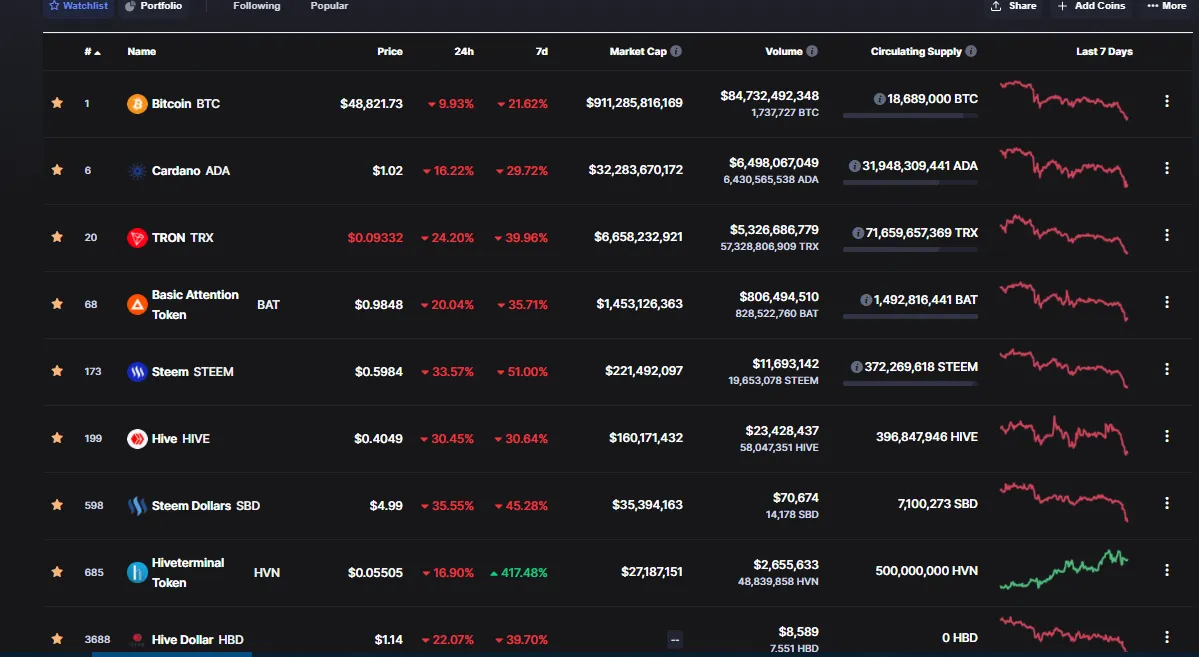The height and width of the screenshot is (657, 1199).
Task: Toggle the Steem watchlist star
Action: tap(57, 371)
